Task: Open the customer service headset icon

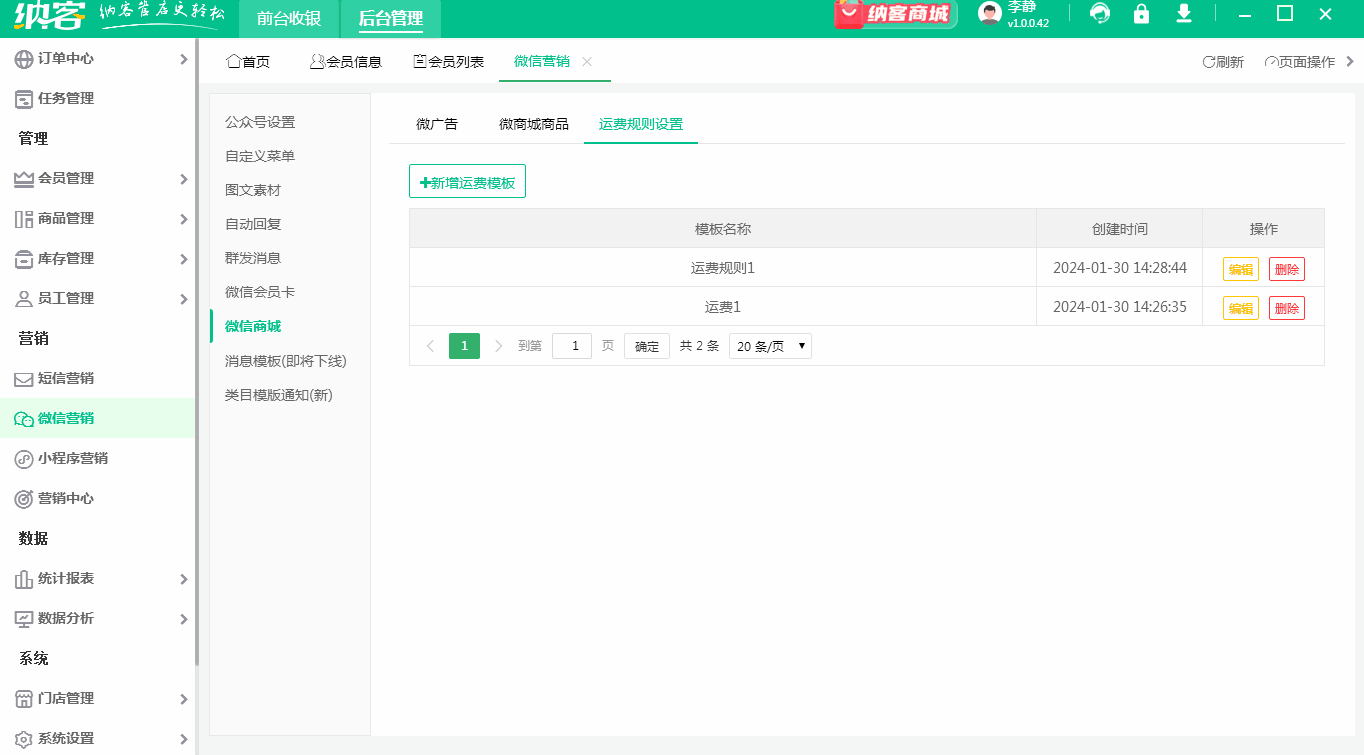Action: point(1099,16)
